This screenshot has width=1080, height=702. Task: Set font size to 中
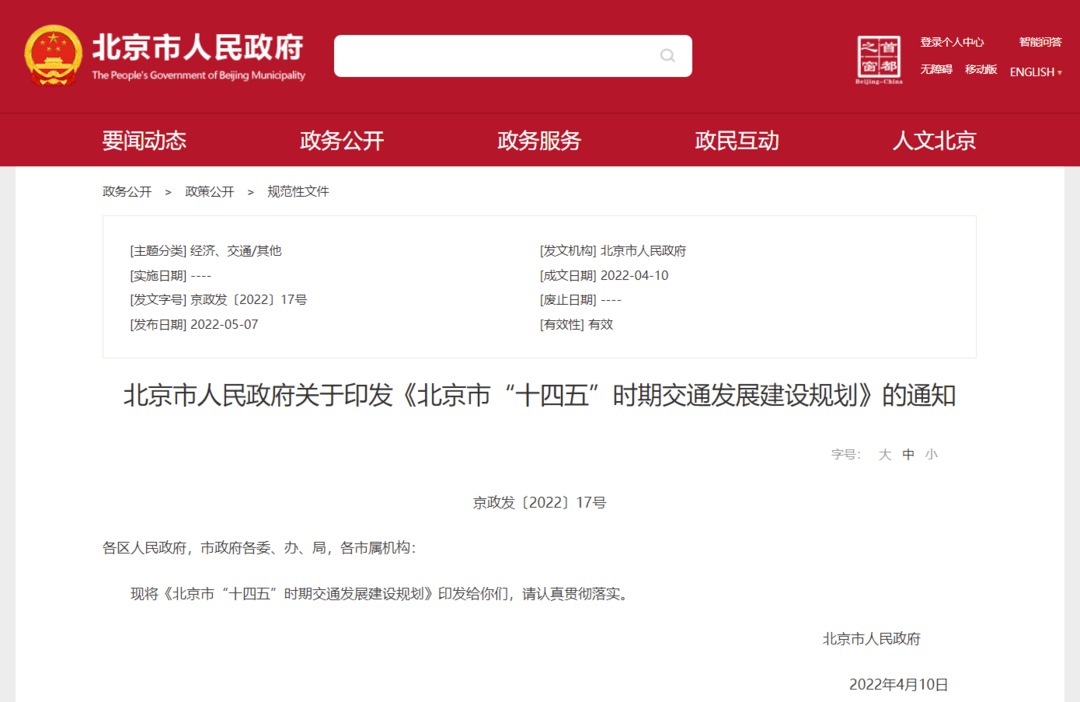(x=908, y=455)
